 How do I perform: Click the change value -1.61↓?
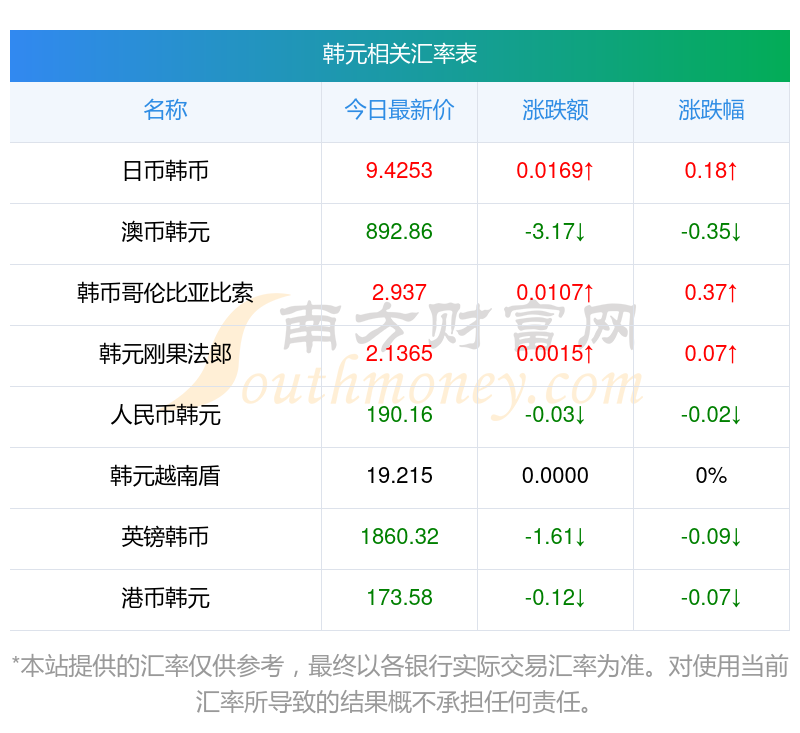(555, 537)
